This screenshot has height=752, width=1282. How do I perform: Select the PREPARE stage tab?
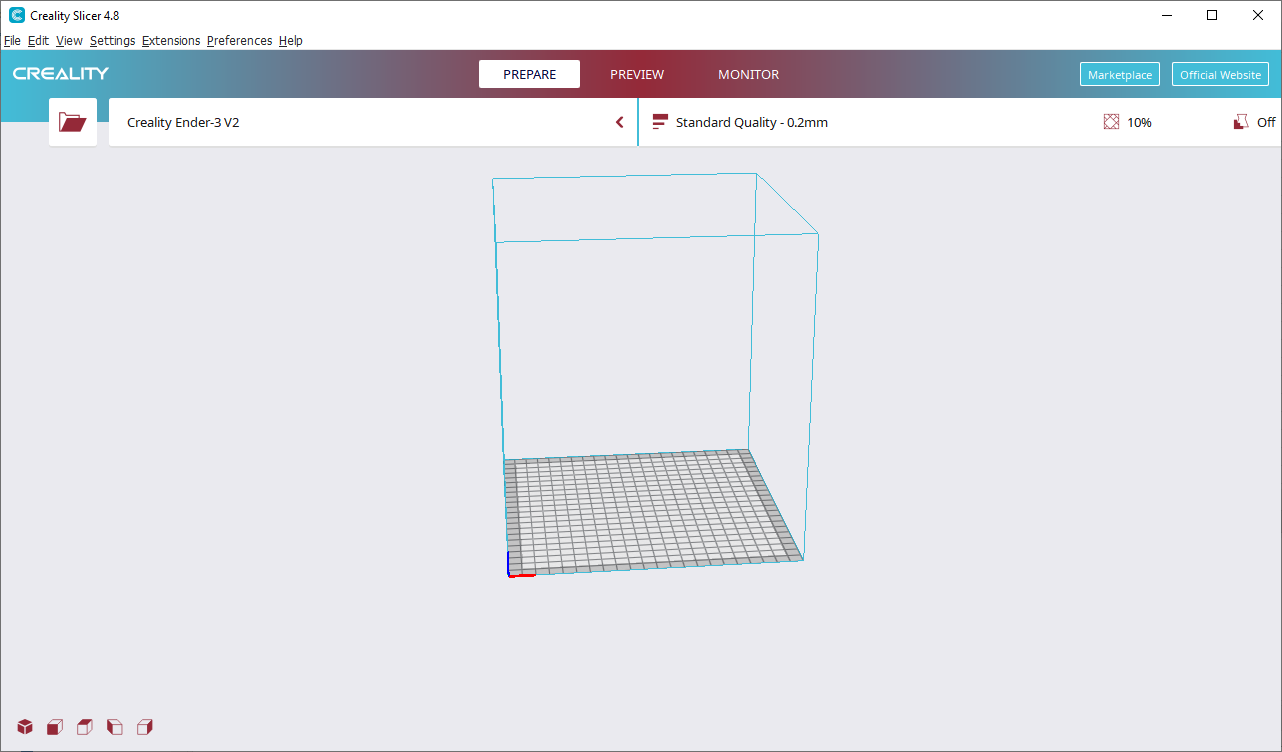click(529, 74)
